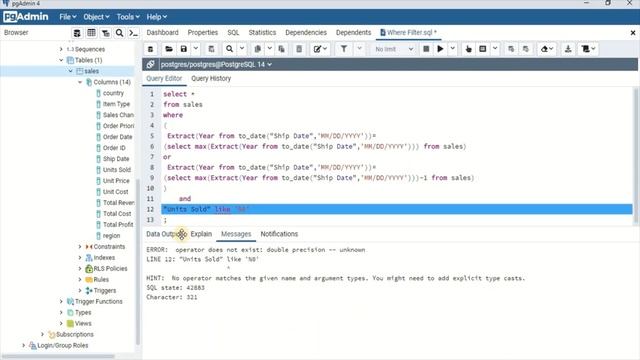This screenshot has width=640, height=360.
Task: Expand the Indexes tree node
Action: tap(80, 258)
